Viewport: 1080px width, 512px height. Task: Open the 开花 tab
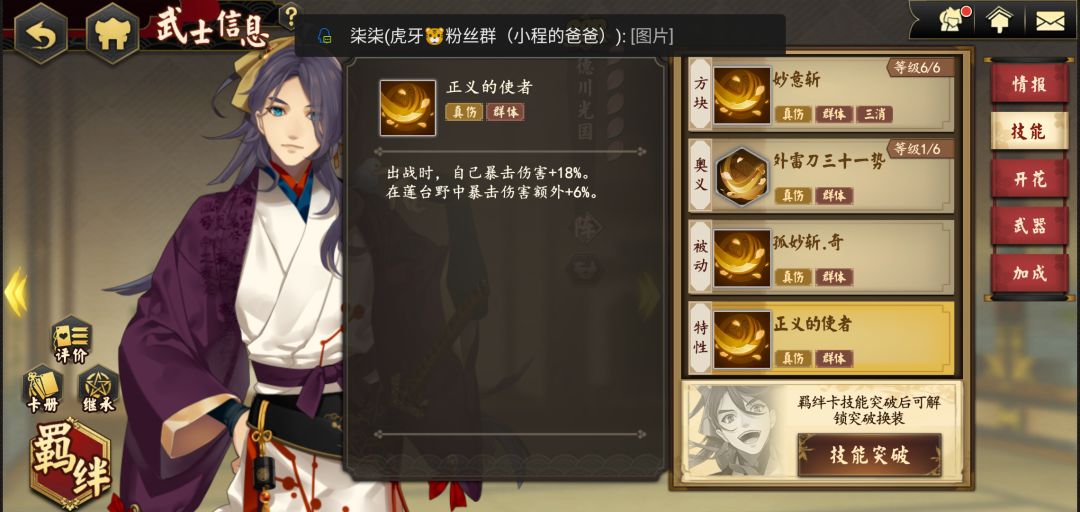[1029, 178]
